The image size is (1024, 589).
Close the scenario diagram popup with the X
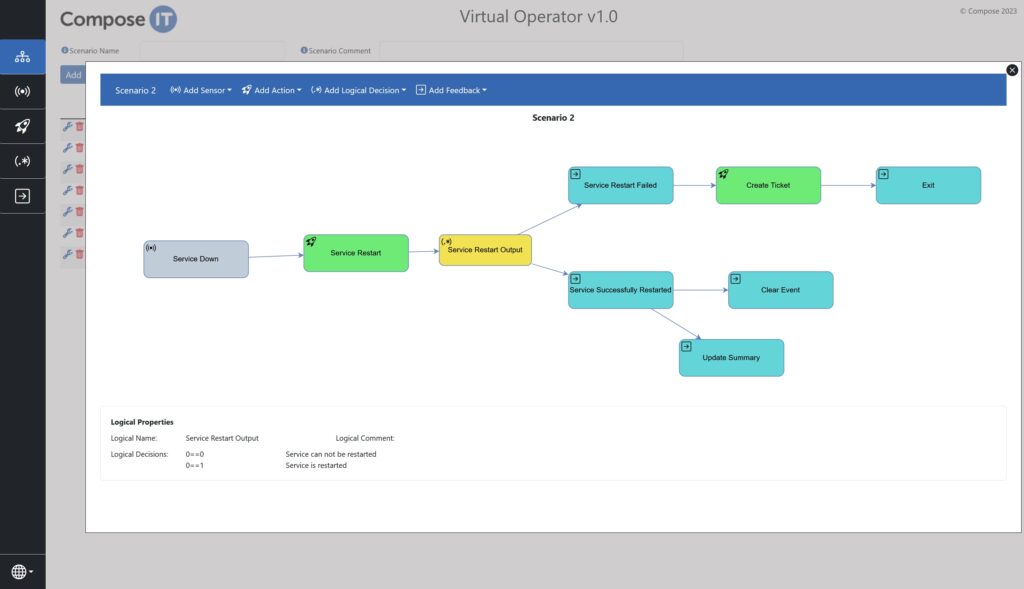tap(1012, 70)
